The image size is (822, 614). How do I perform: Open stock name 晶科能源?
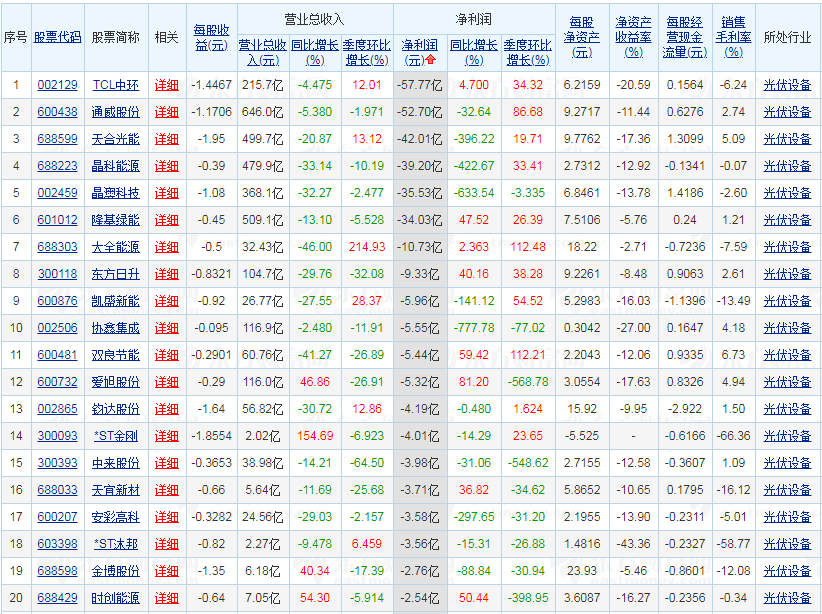pyautogui.click(x=115, y=166)
